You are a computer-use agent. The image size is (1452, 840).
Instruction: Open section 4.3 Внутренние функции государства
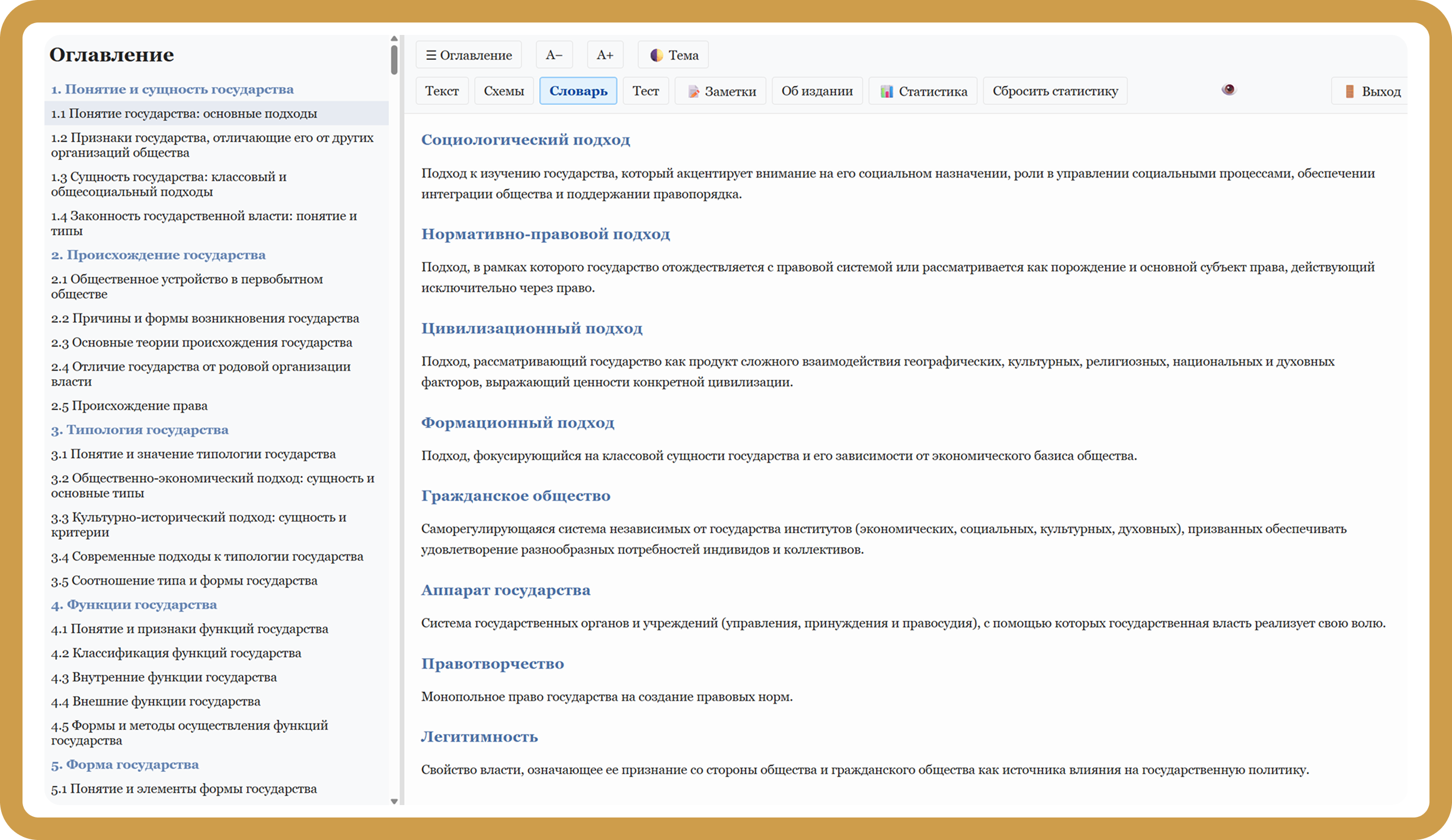[x=164, y=677]
